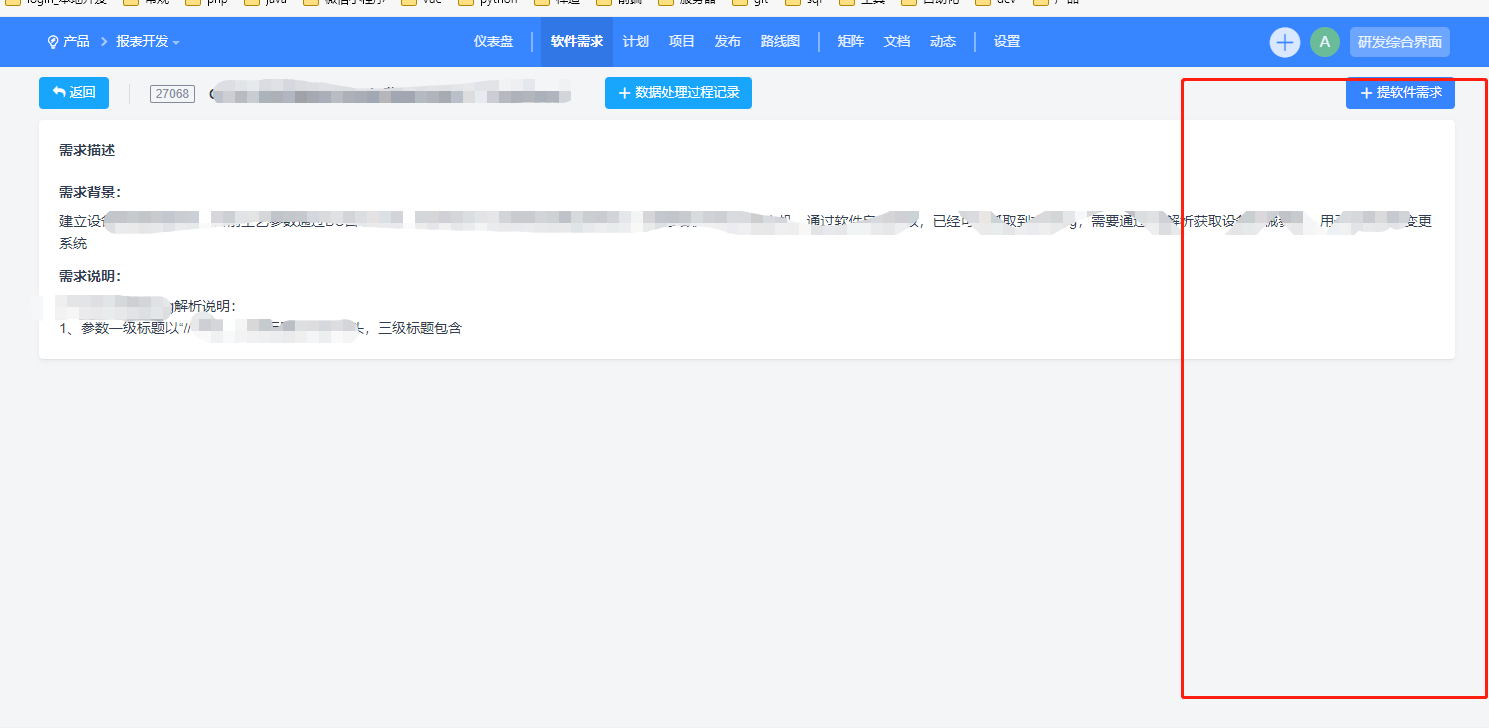Click the round plus quick-create icon

[x=1285, y=42]
